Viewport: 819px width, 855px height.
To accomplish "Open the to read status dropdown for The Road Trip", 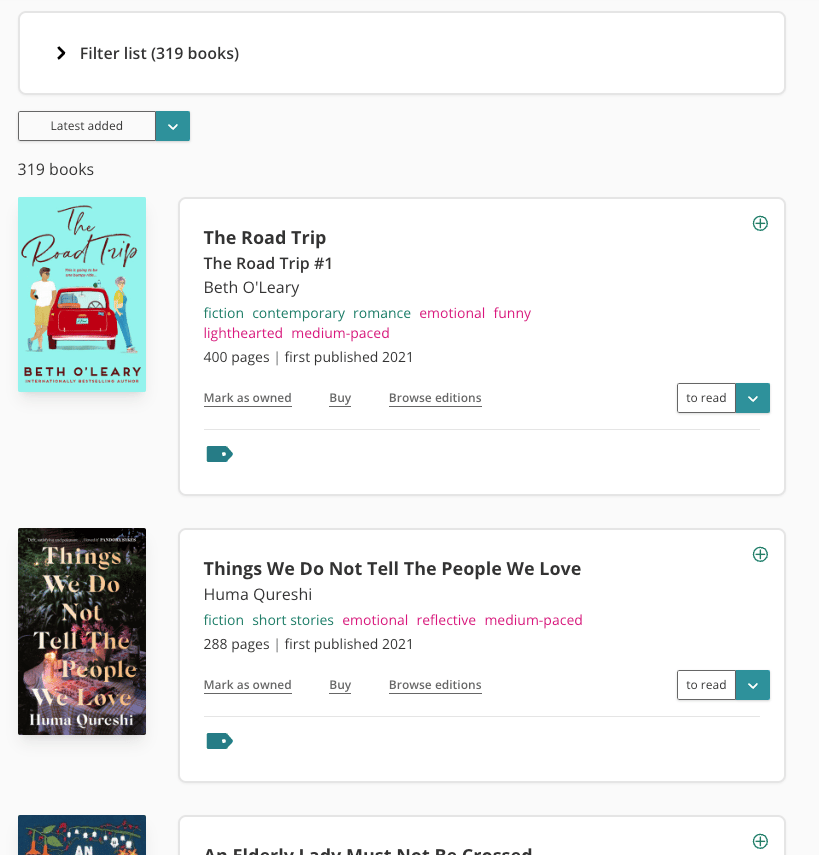I will tap(752, 398).
